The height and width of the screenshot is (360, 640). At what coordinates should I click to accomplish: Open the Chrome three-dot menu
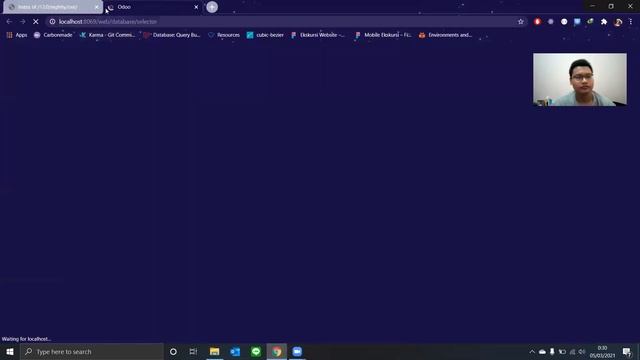[631, 22]
